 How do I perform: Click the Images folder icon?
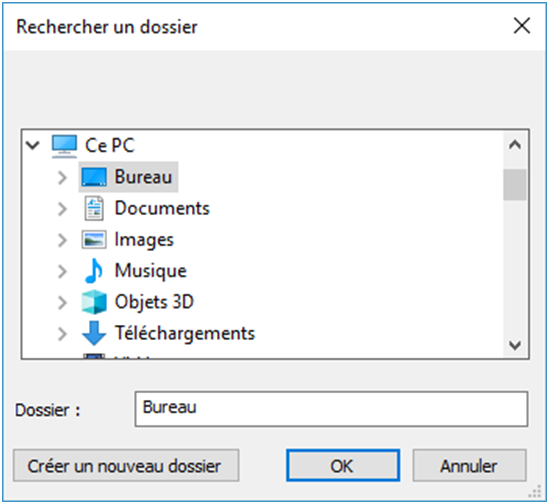[x=94, y=240]
